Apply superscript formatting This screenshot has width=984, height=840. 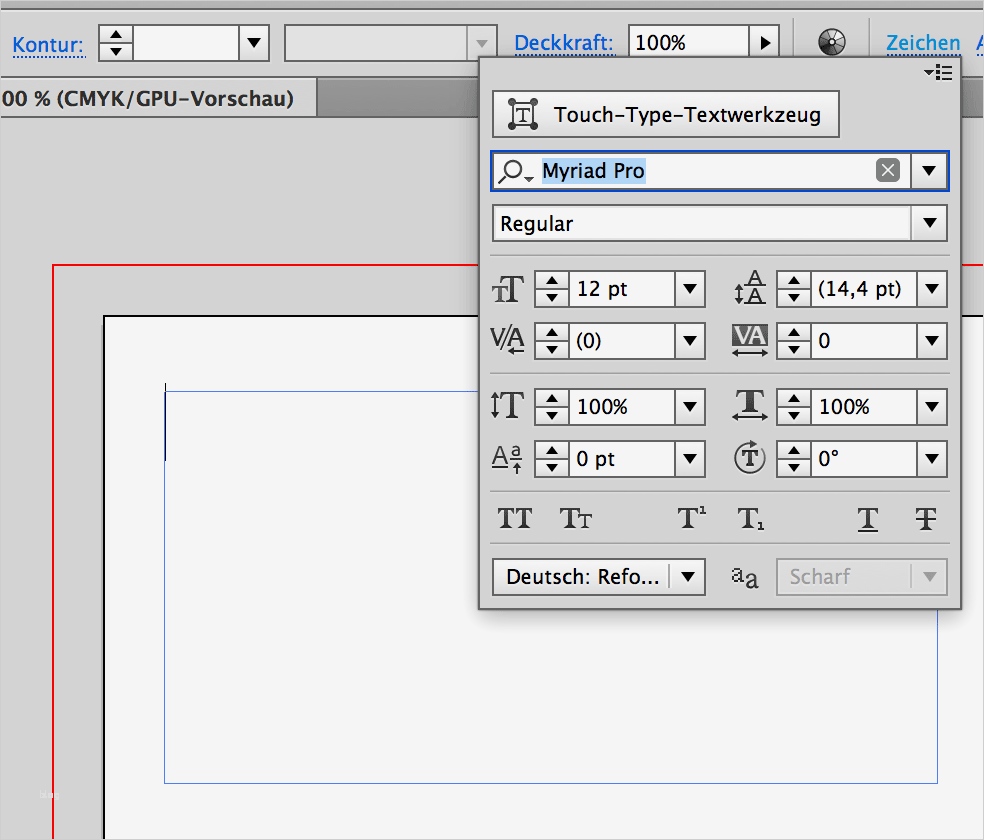tap(690, 518)
